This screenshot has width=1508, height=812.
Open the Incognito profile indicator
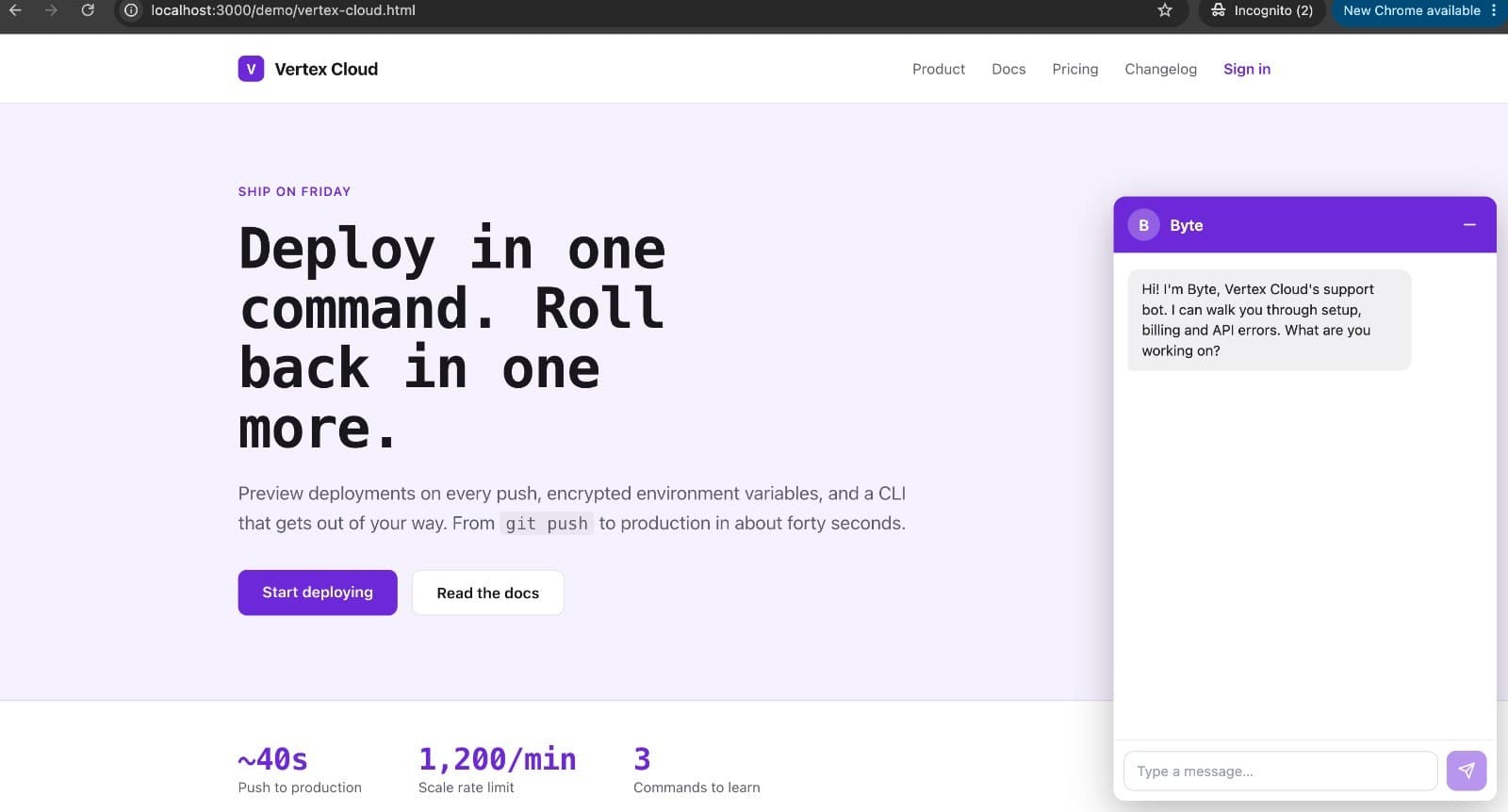pos(1262,10)
